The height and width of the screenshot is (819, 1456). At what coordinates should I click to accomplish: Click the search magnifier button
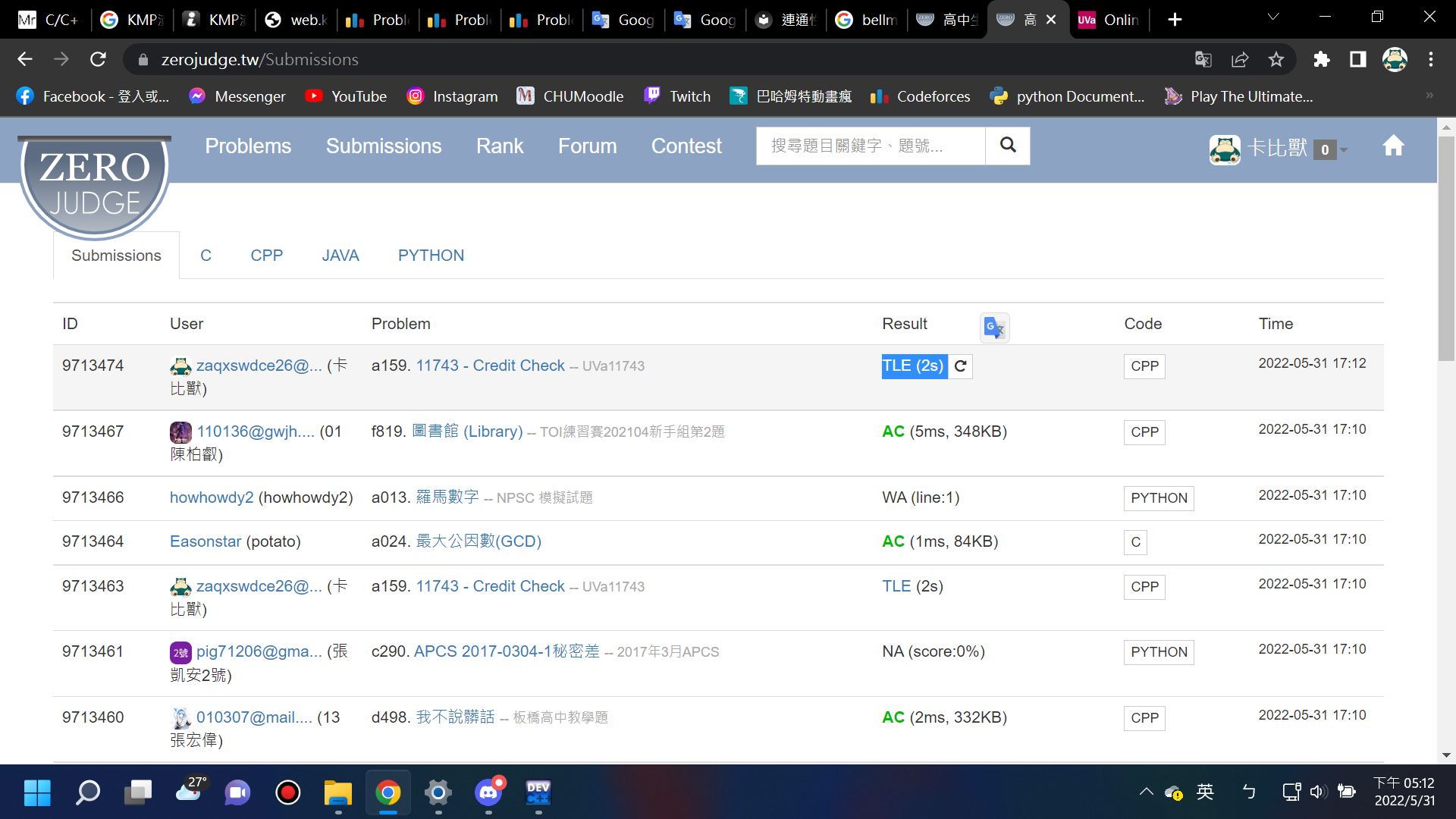click(x=1007, y=145)
